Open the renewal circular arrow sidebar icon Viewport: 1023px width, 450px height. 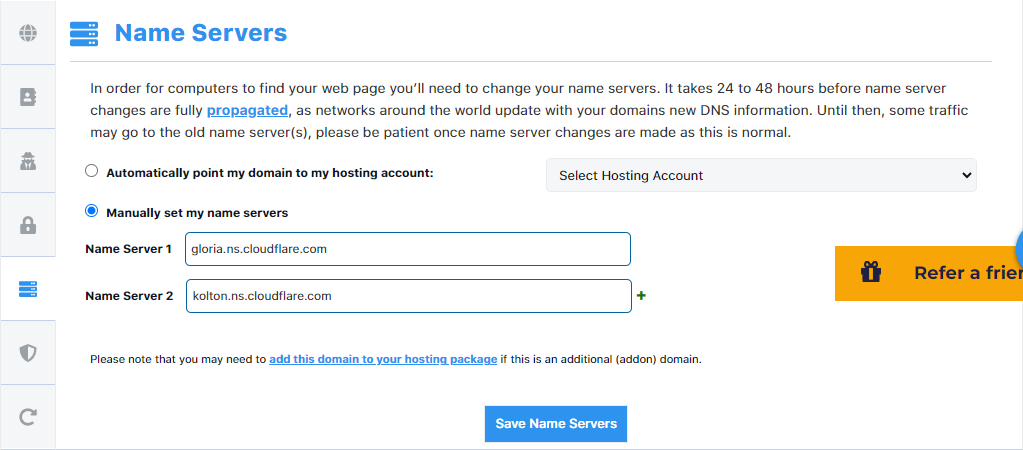pos(28,417)
